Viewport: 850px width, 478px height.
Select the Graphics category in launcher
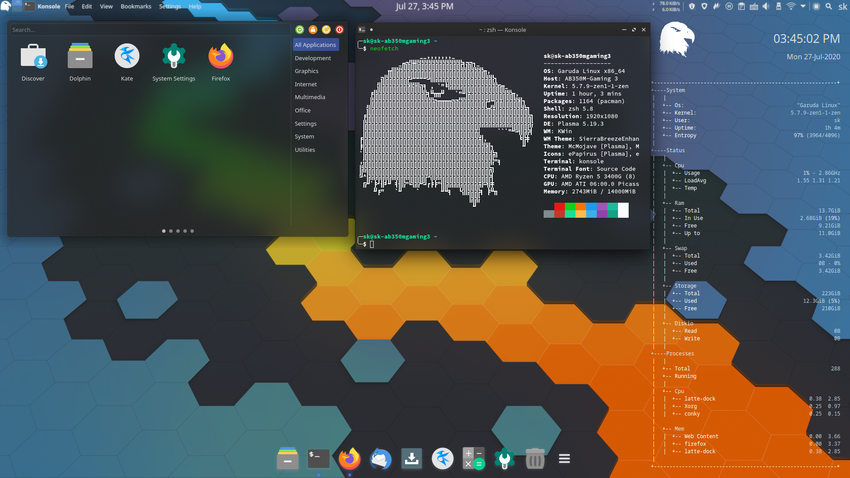click(x=306, y=71)
